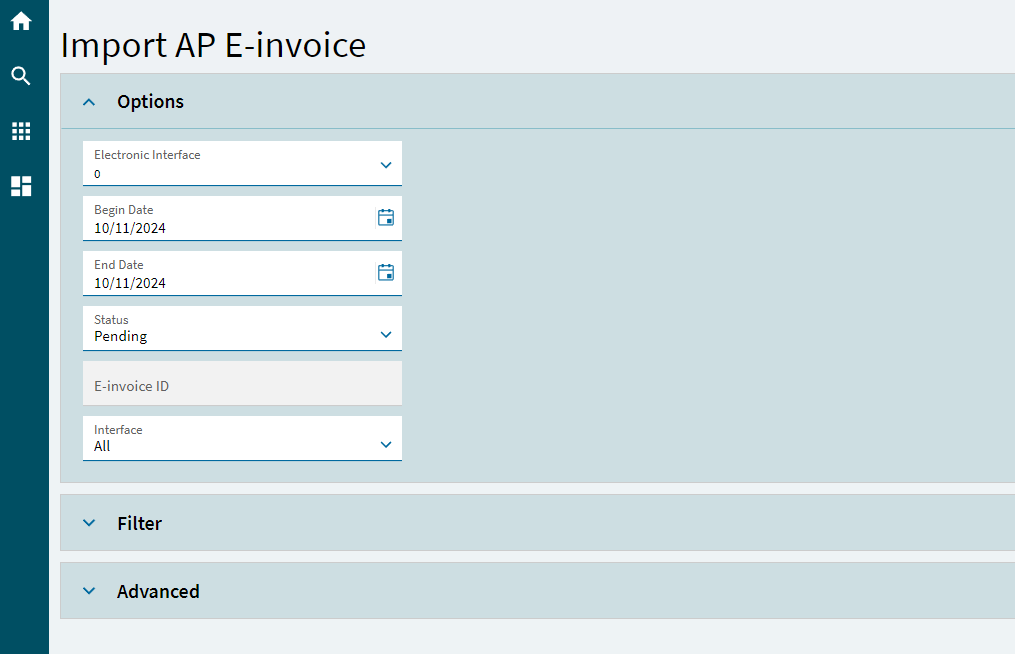Open search using magnifier icon
Viewport: 1015px width, 654px height.
pyautogui.click(x=21, y=76)
